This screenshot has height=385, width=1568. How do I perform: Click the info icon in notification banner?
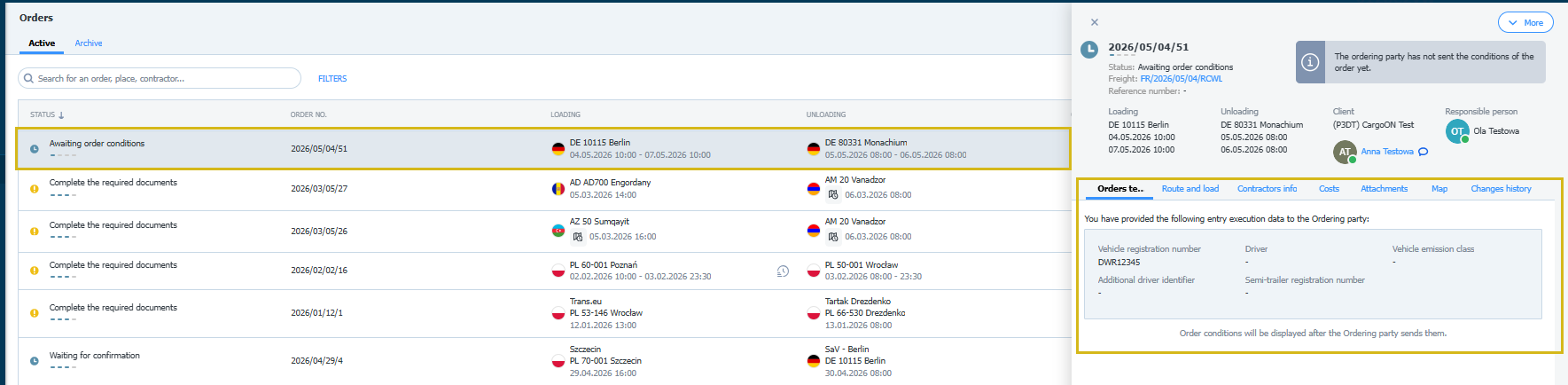(1310, 62)
